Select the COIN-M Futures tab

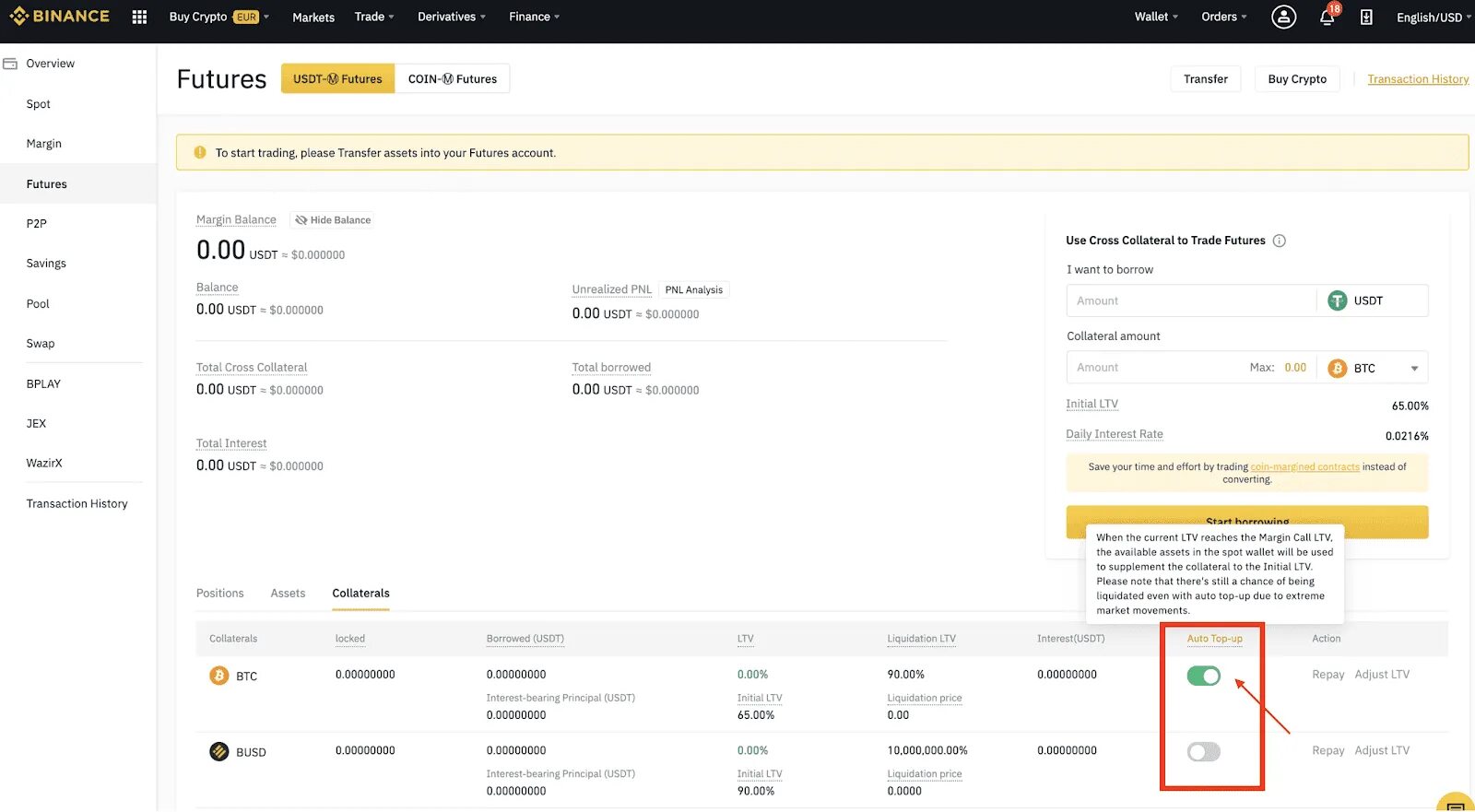[452, 78]
